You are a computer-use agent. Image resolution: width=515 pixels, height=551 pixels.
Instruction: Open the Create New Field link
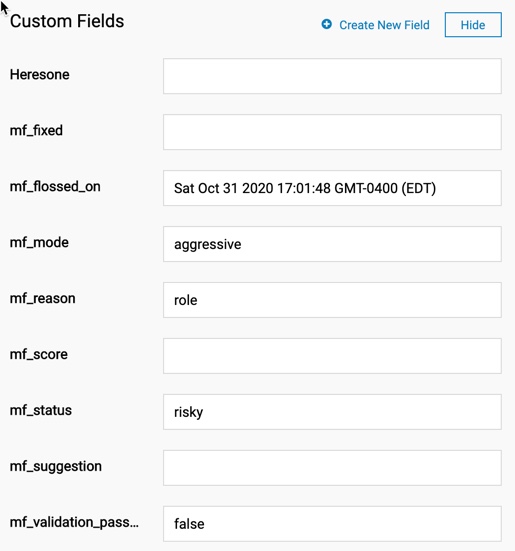click(x=384, y=25)
